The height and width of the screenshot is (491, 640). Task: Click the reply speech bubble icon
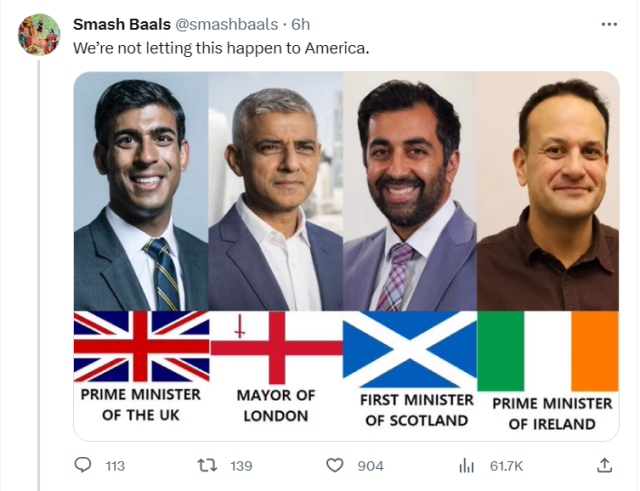pos(84,465)
